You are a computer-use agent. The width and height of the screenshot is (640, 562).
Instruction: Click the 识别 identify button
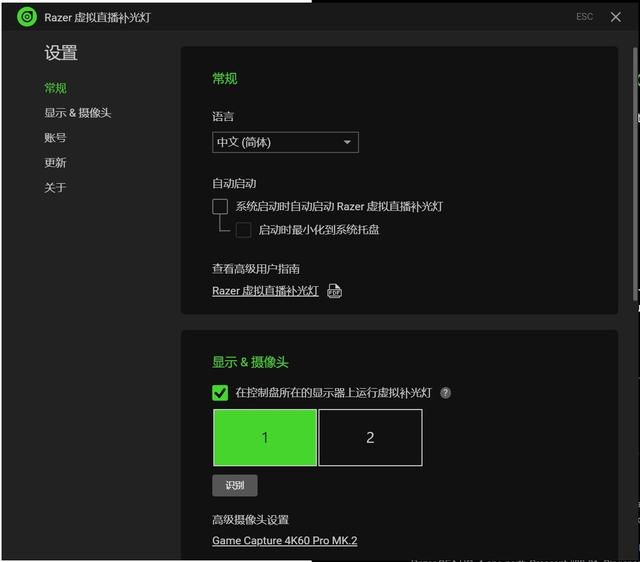235,485
